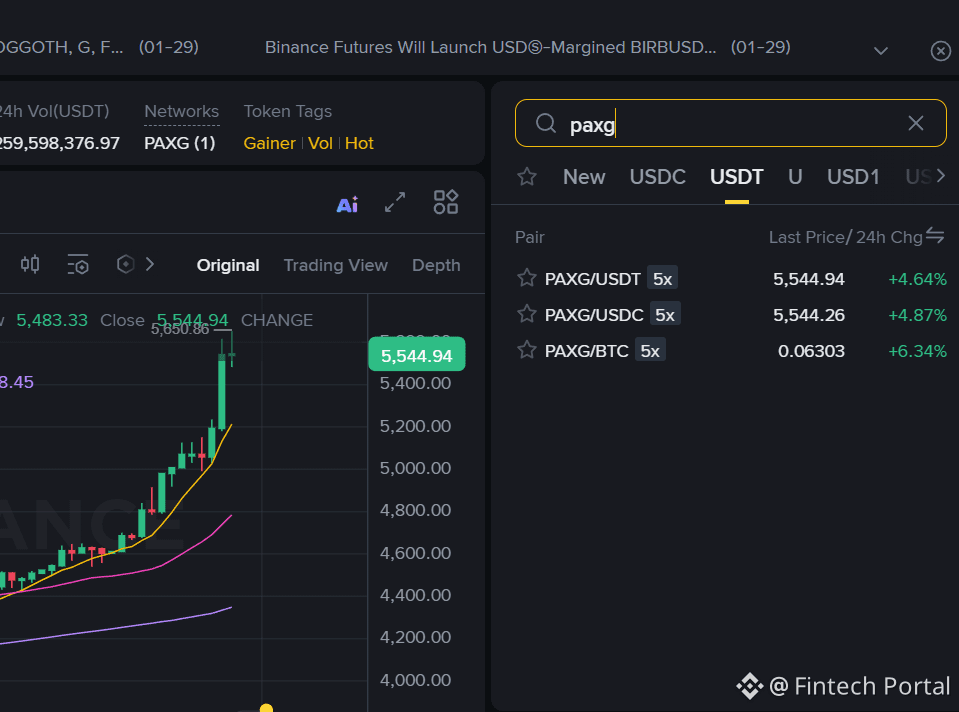Switch to the U market tab

795,177
